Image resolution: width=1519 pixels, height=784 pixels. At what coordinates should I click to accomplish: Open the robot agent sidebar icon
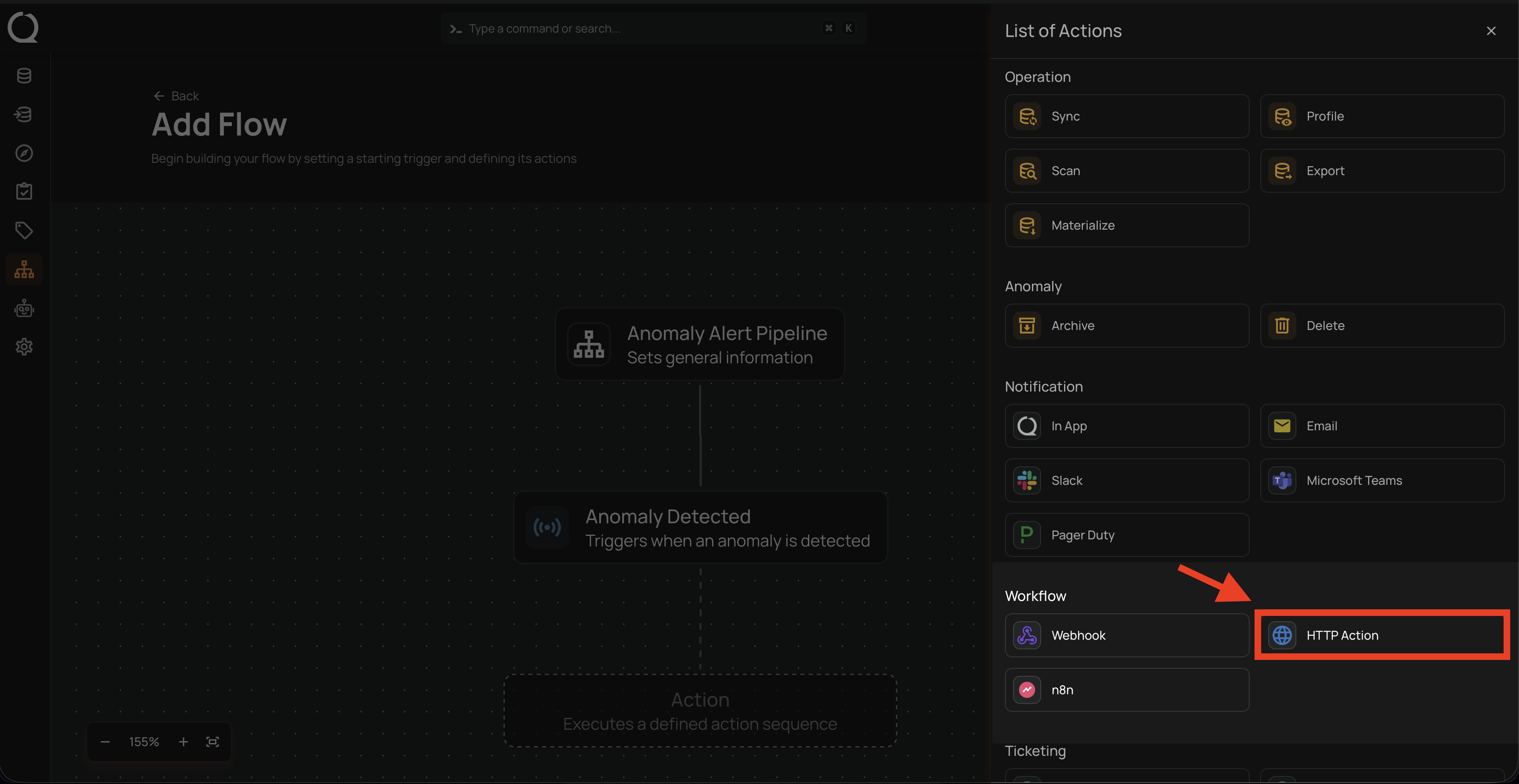pyautogui.click(x=24, y=308)
